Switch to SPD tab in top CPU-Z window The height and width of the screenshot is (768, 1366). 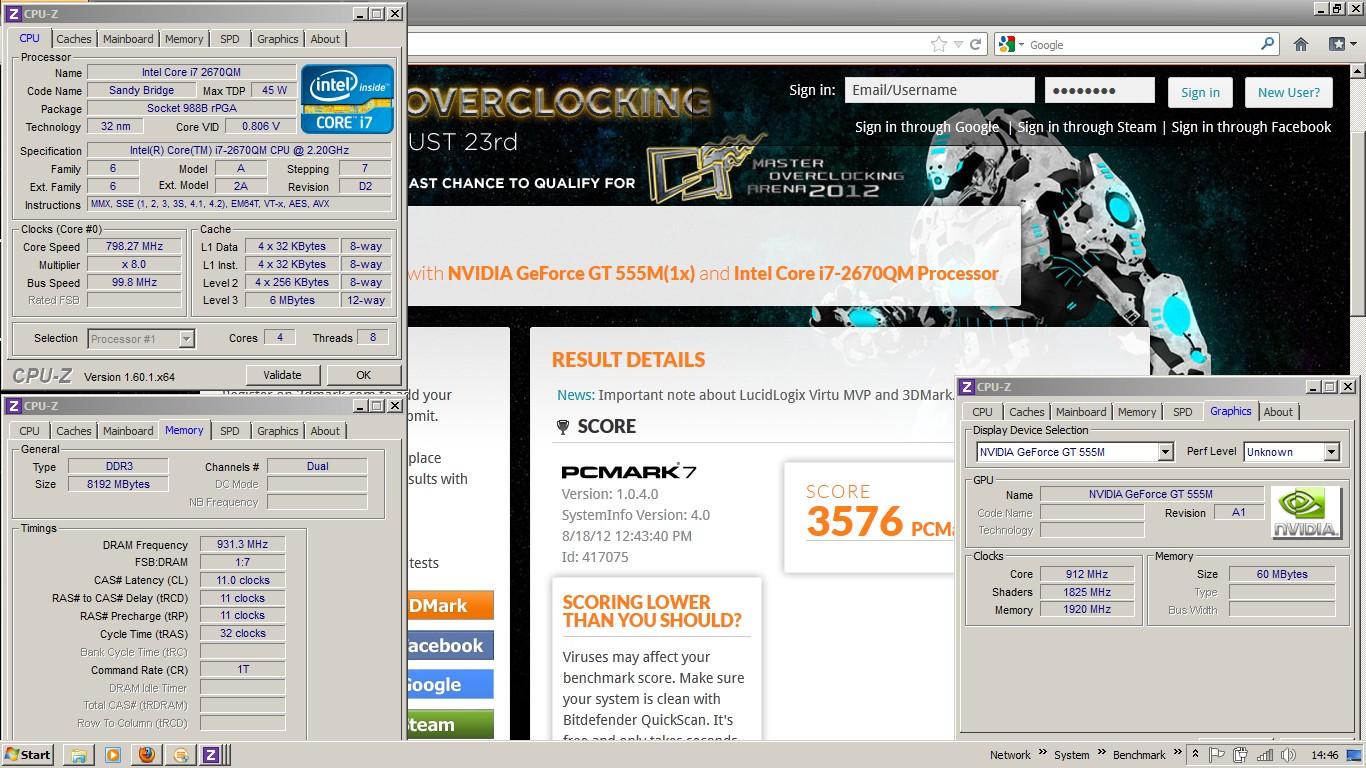(x=229, y=39)
